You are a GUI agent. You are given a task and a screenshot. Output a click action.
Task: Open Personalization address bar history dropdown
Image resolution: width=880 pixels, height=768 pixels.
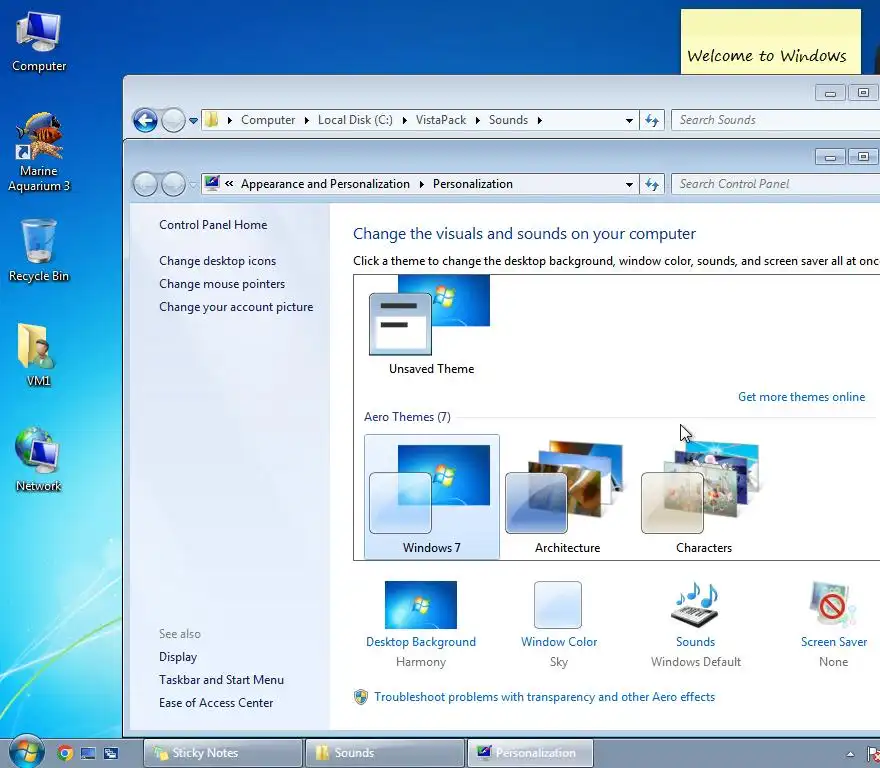coord(629,184)
